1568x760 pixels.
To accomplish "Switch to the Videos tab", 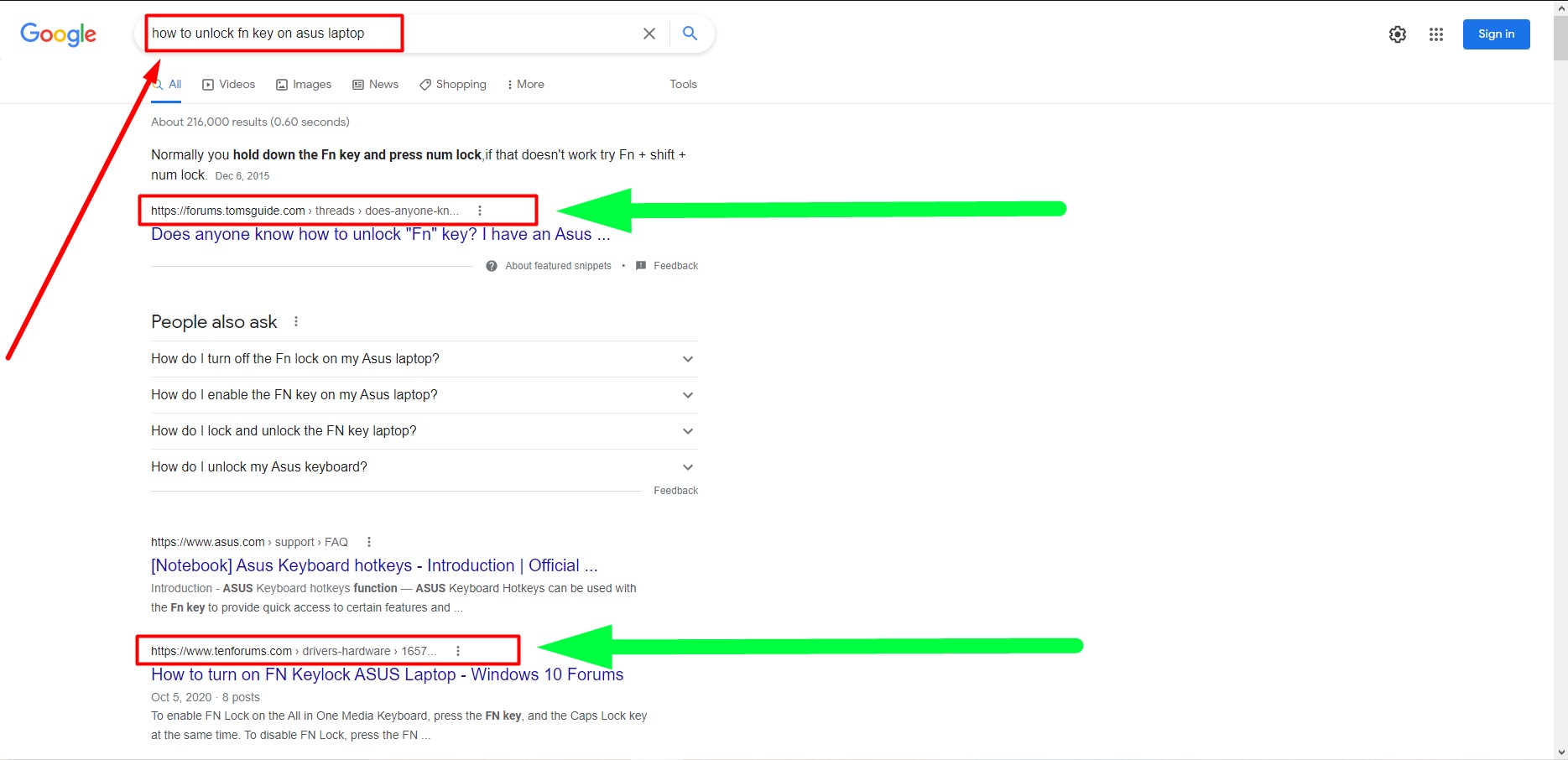I will pyautogui.click(x=229, y=85).
